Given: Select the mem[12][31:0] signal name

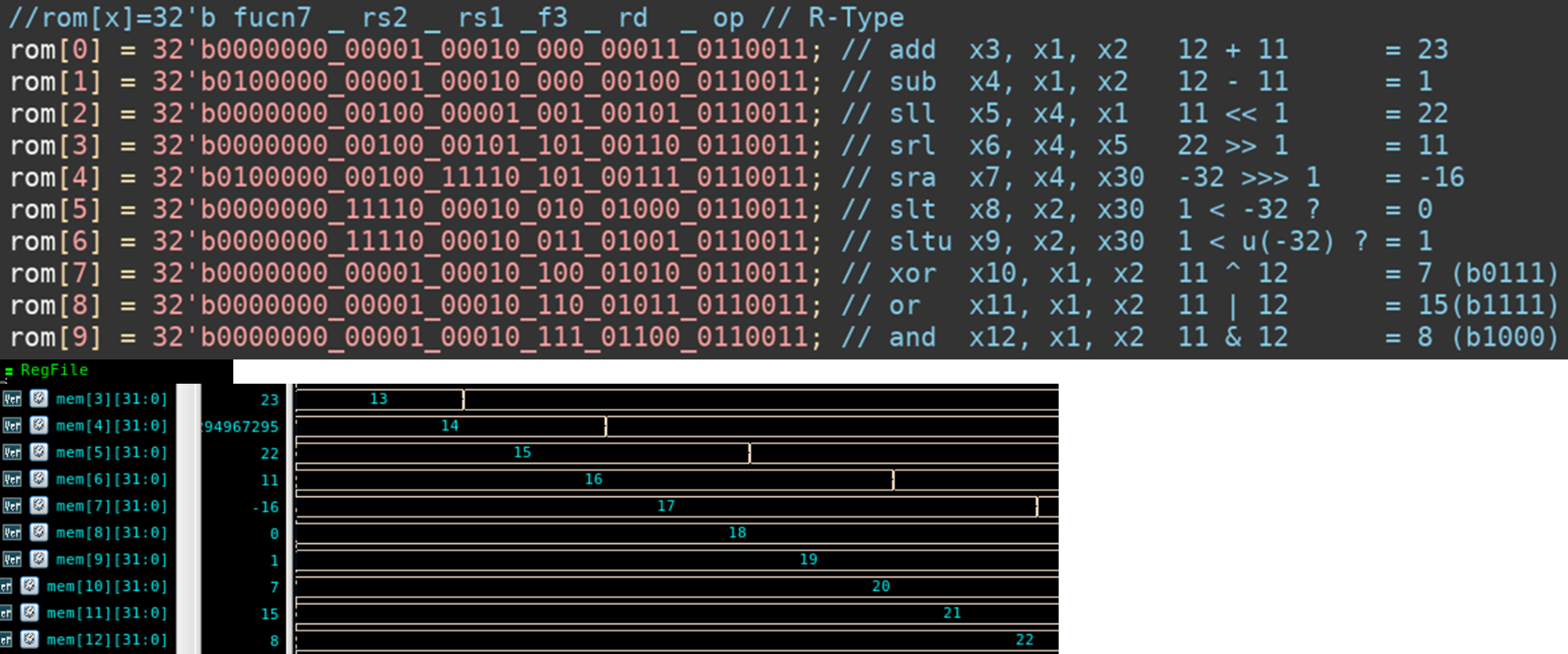Looking at the screenshot, I should [x=106, y=640].
